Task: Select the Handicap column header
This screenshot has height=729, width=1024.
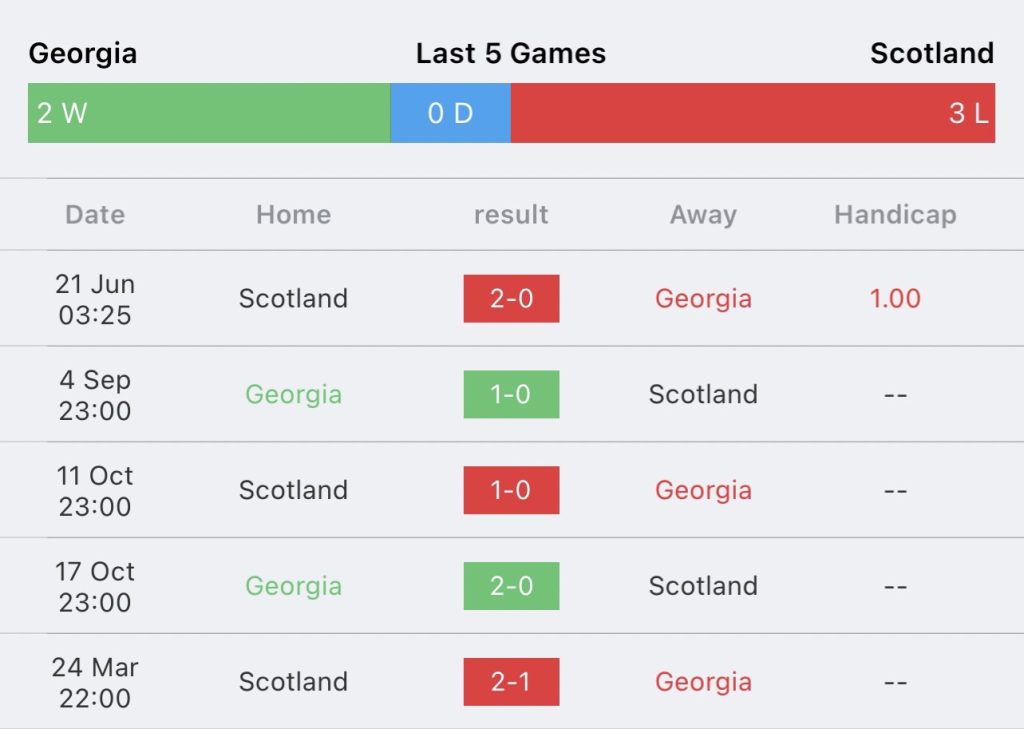Action: (x=895, y=215)
